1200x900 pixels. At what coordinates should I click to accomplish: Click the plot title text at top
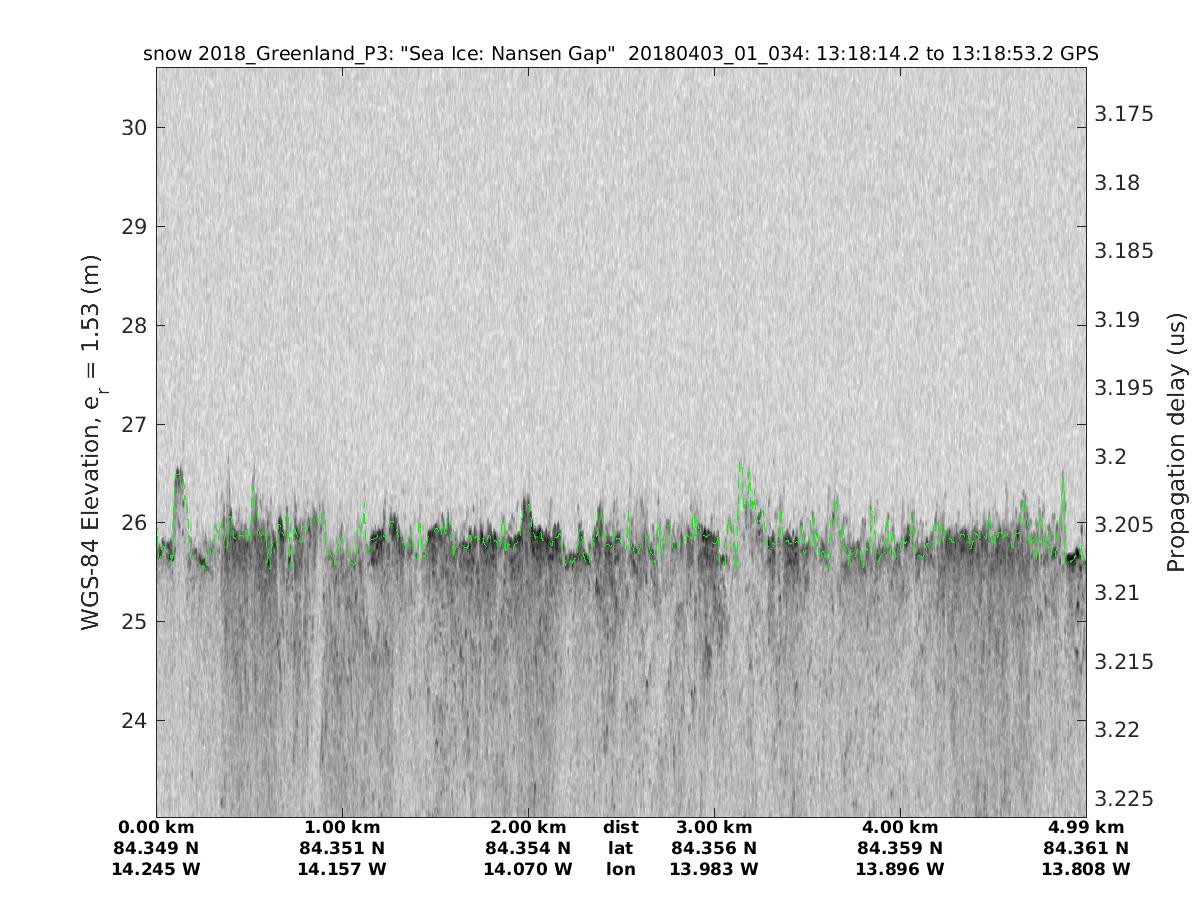621,54
